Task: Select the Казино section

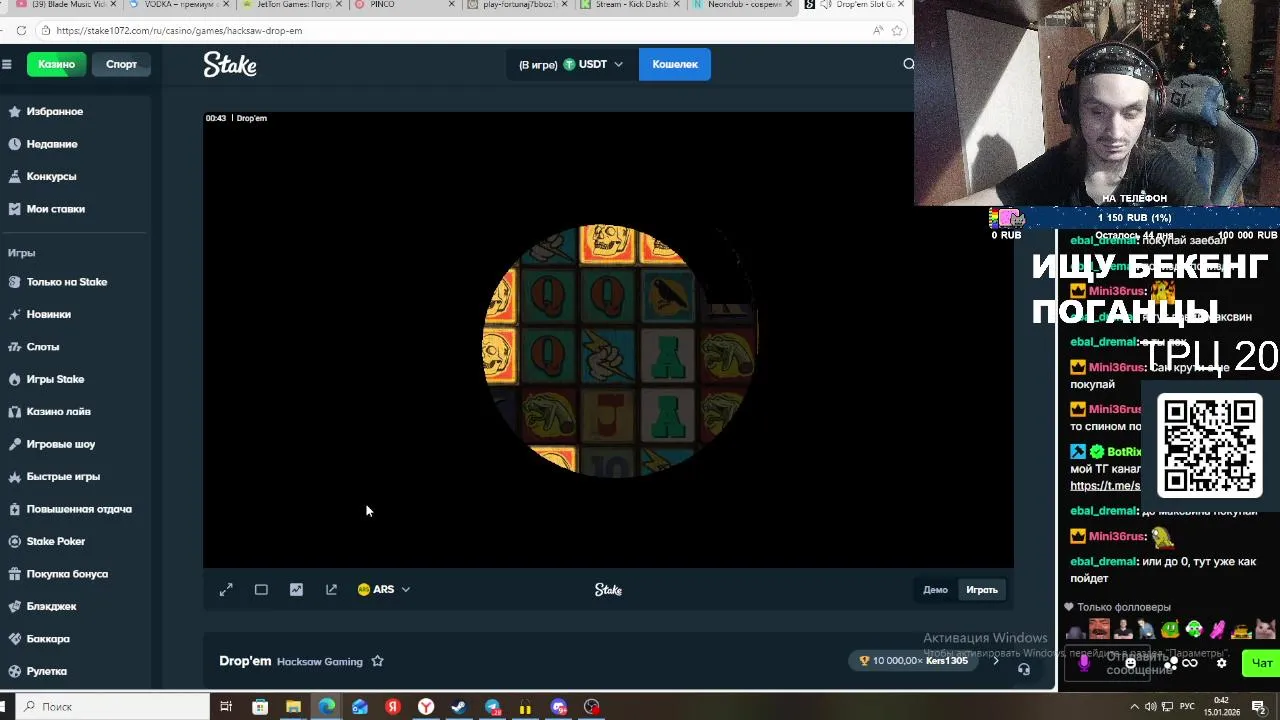Action: click(x=56, y=64)
